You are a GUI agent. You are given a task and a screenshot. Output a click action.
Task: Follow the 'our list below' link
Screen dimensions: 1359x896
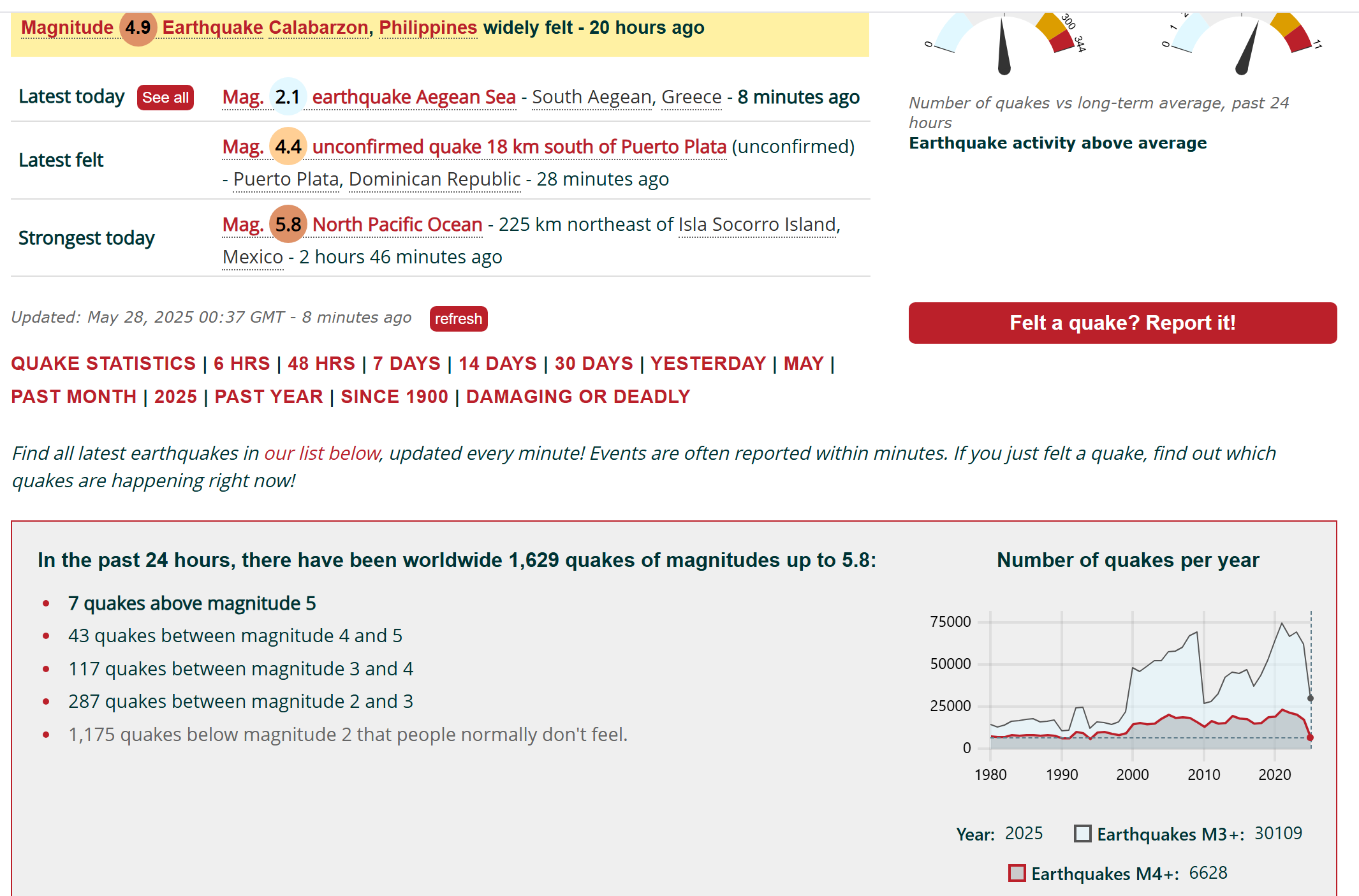pos(322,453)
